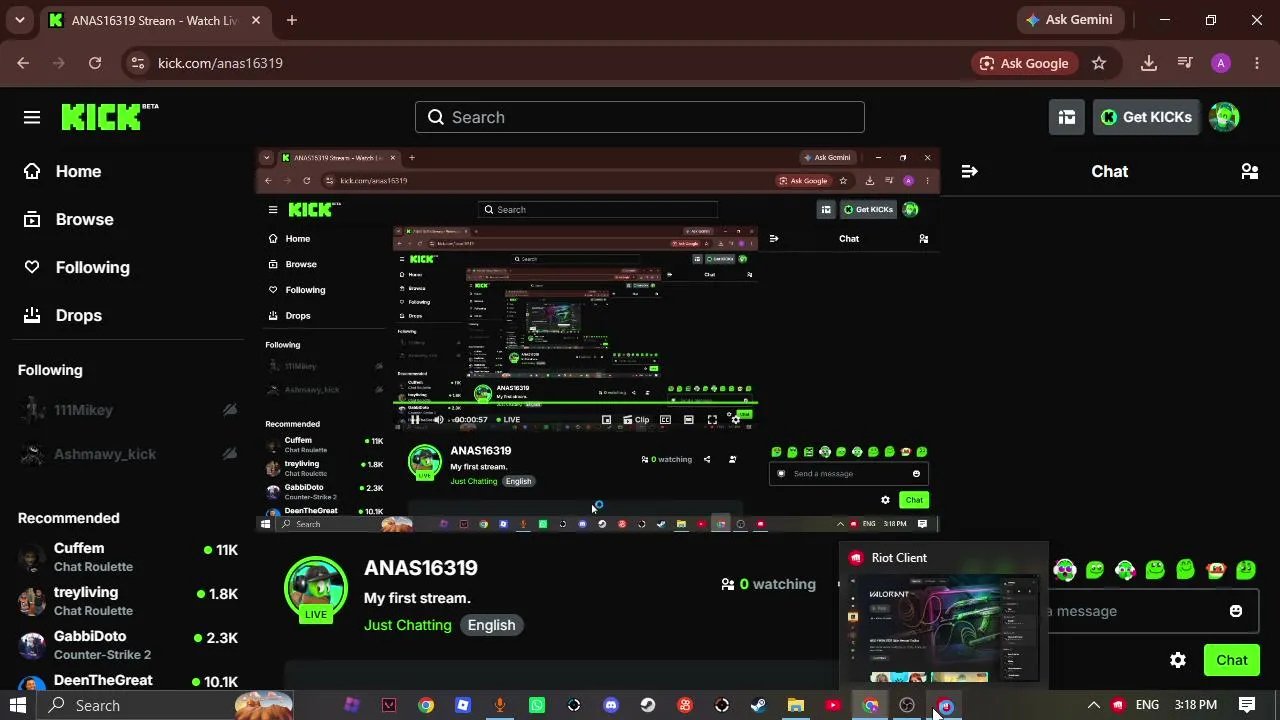Screen dimensions: 1280x720
Task: Open DeenTheGreat's recommended channel
Action: point(128,681)
